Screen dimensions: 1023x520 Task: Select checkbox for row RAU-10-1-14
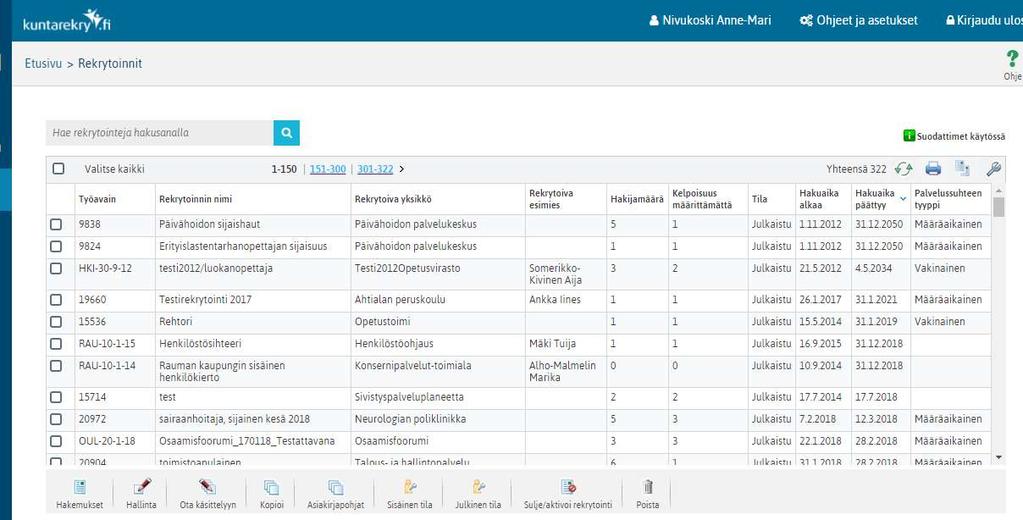point(56,366)
